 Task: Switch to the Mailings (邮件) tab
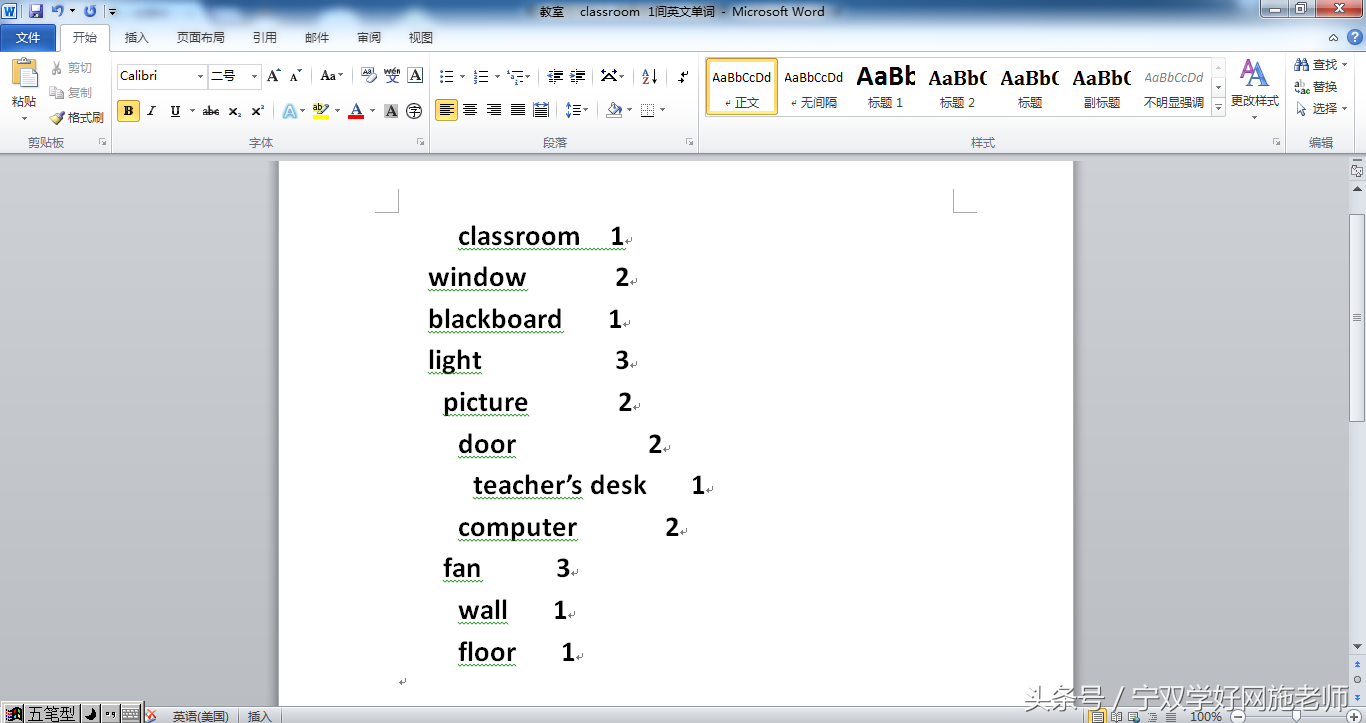pyautogui.click(x=316, y=37)
